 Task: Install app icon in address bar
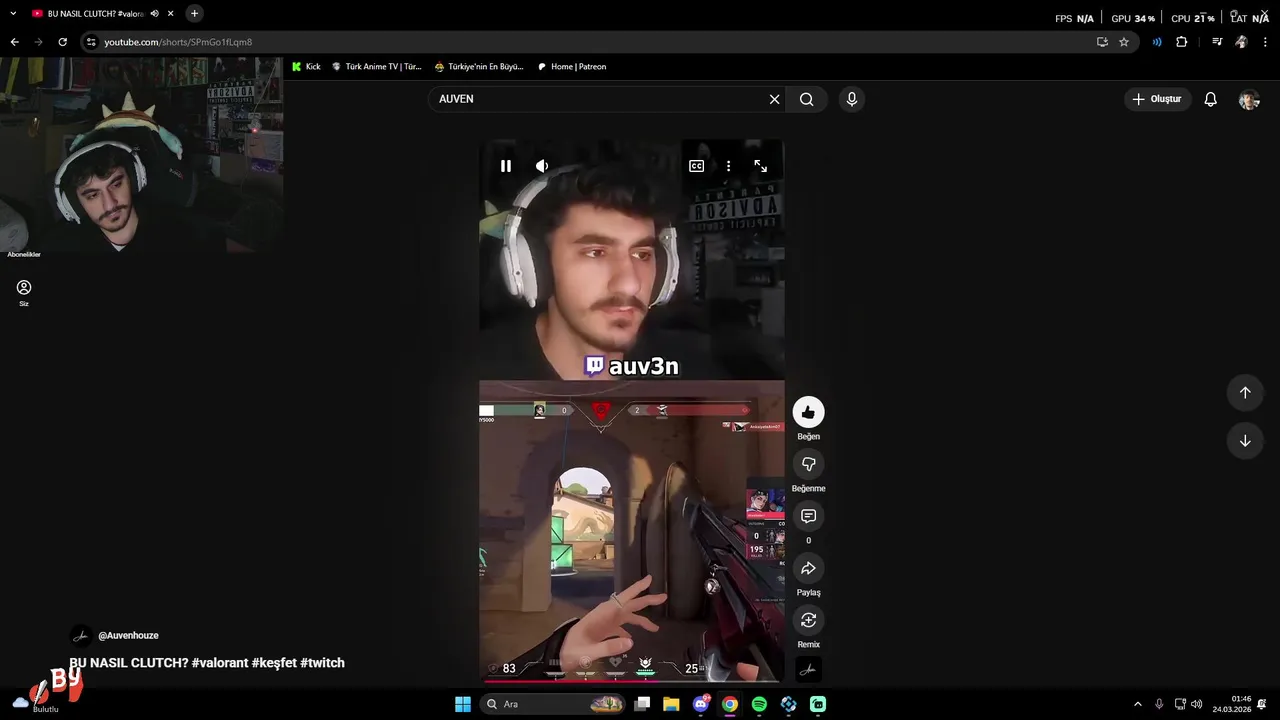[x=1102, y=42]
